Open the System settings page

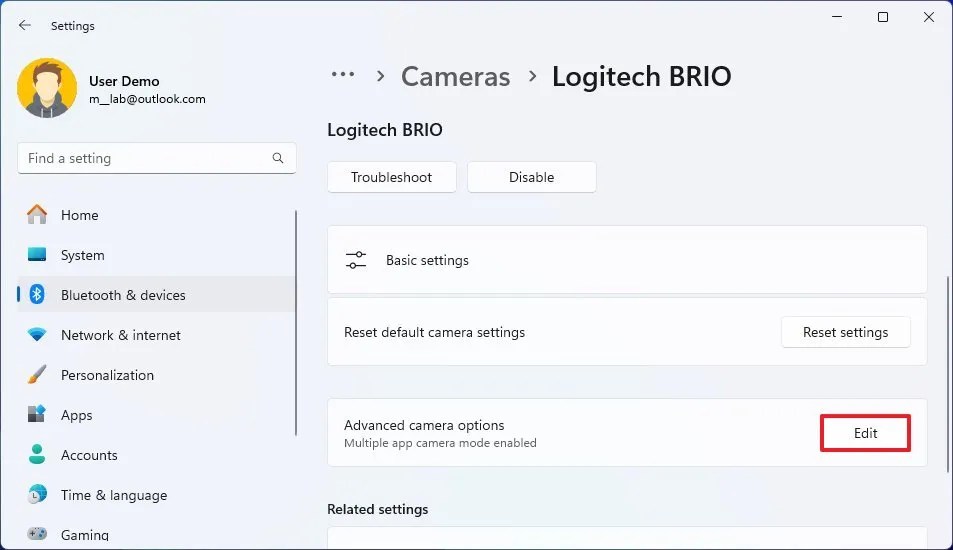pos(157,255)
